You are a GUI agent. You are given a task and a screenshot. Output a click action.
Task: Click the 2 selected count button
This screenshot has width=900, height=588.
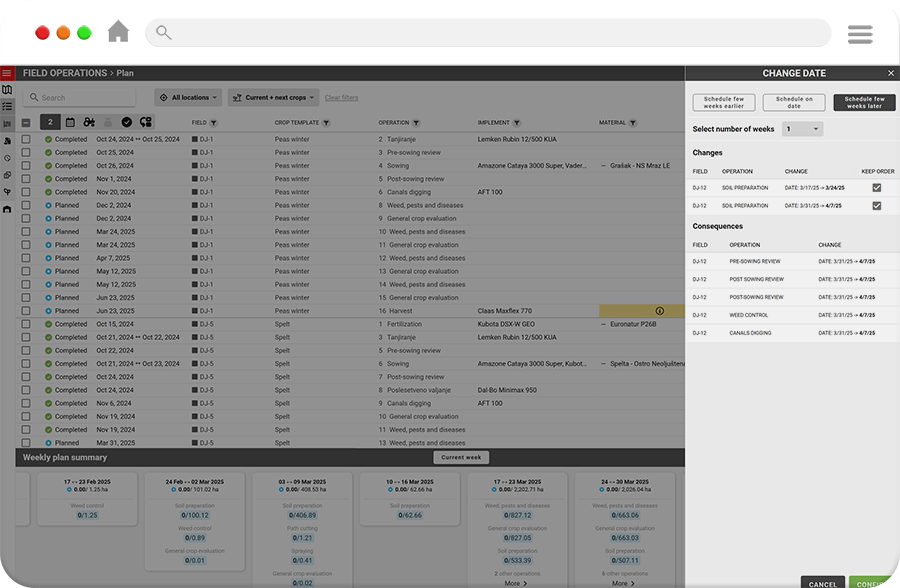[50, 122]
